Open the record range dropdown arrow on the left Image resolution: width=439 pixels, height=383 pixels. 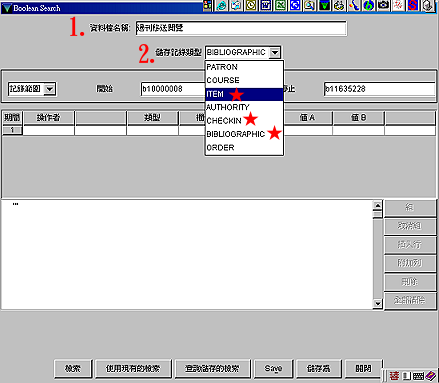50,89
